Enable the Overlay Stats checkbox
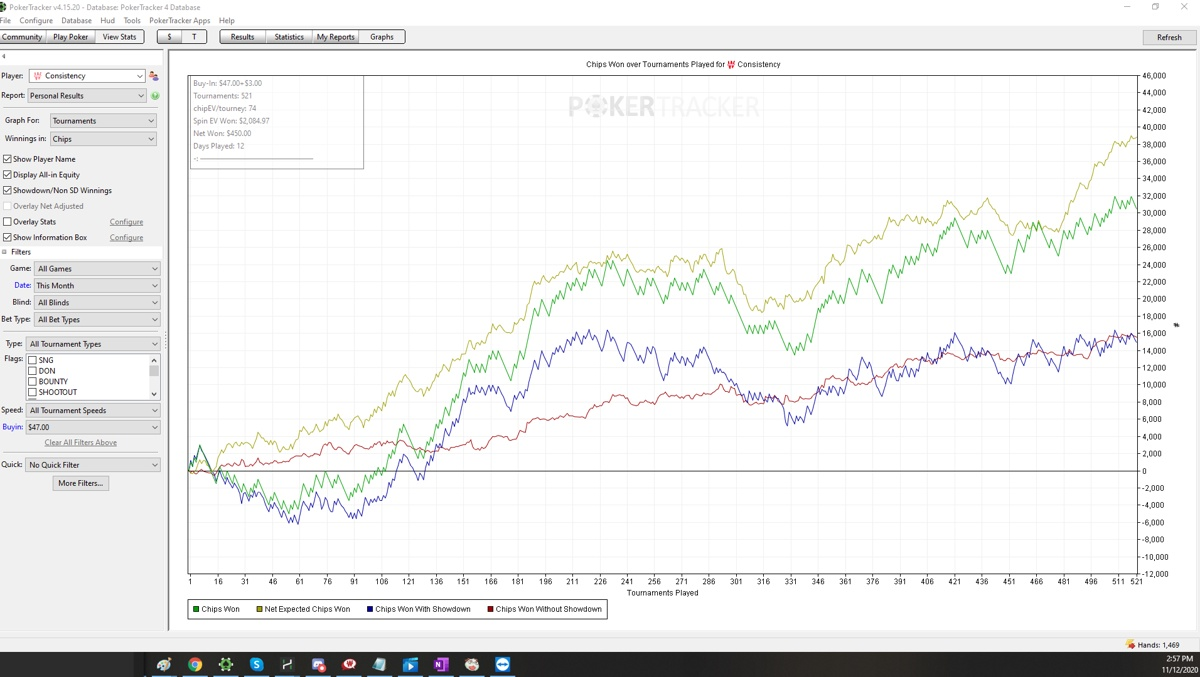The image size is (1200, 677). tap(8, 222)
